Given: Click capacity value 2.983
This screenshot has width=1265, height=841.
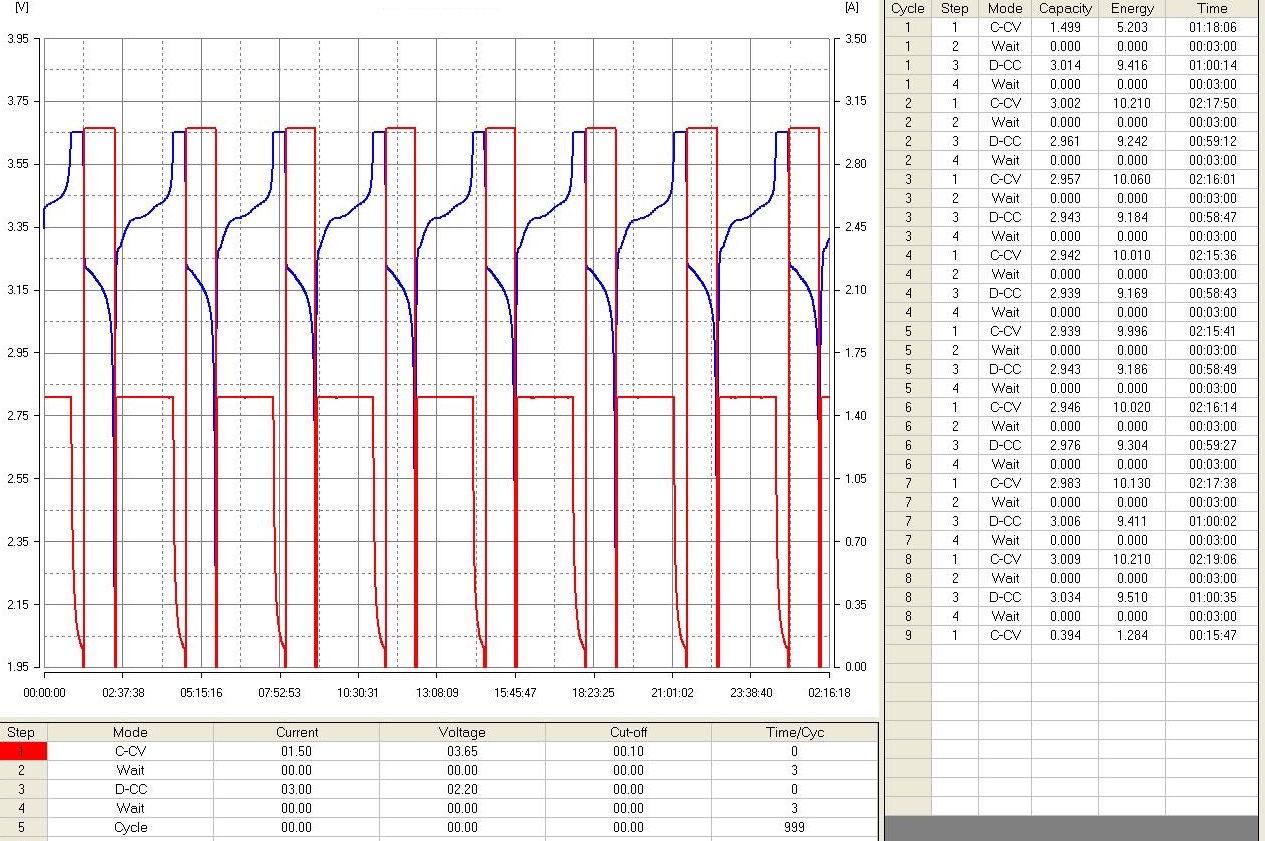Looking at the screenshot, I should [x=1065, y=483].
